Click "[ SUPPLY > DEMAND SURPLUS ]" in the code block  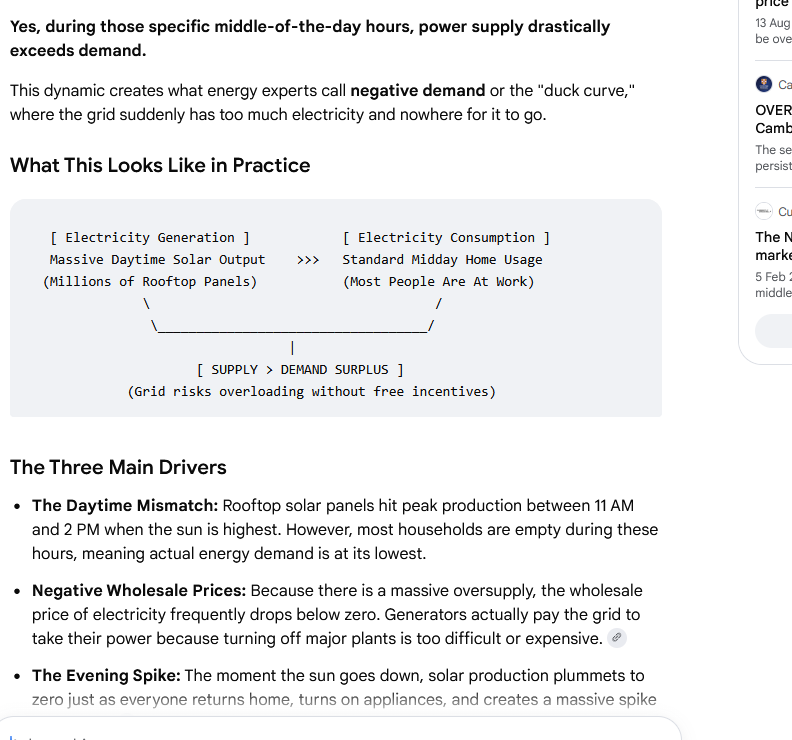300,370
